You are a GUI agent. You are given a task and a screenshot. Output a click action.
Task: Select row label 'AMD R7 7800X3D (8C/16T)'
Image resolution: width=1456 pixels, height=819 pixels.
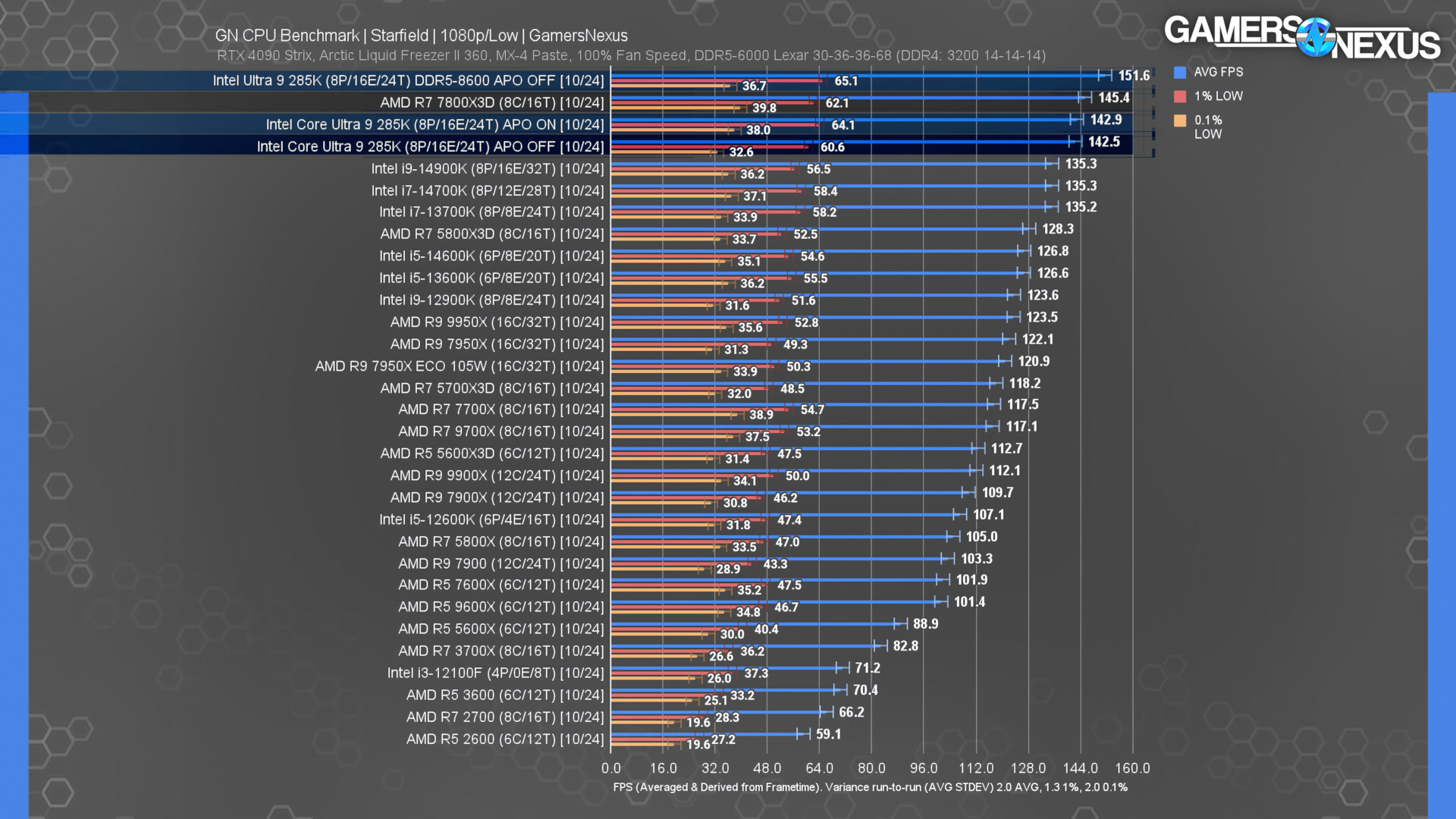pyautogui.click(x=492, y=102)
